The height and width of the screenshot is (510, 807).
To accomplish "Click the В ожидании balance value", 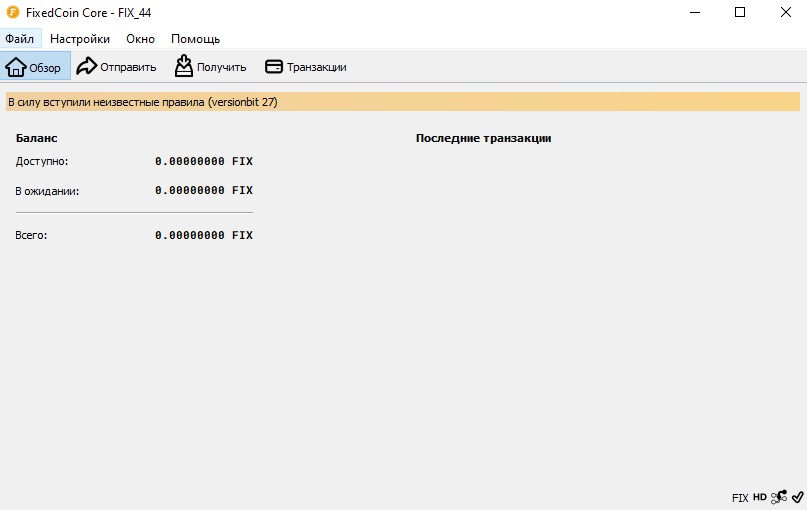I will click(x=204, y=190).
